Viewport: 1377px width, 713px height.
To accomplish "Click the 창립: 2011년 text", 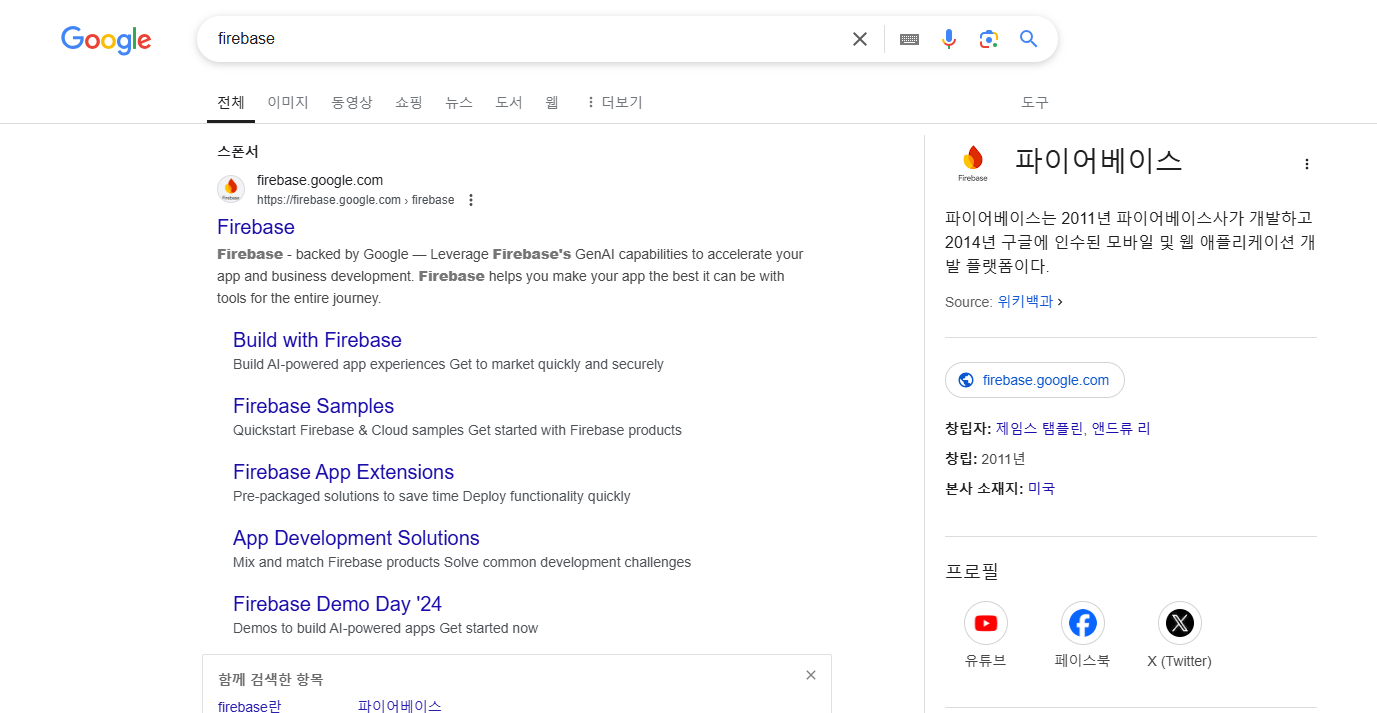I will click(985, 458).
